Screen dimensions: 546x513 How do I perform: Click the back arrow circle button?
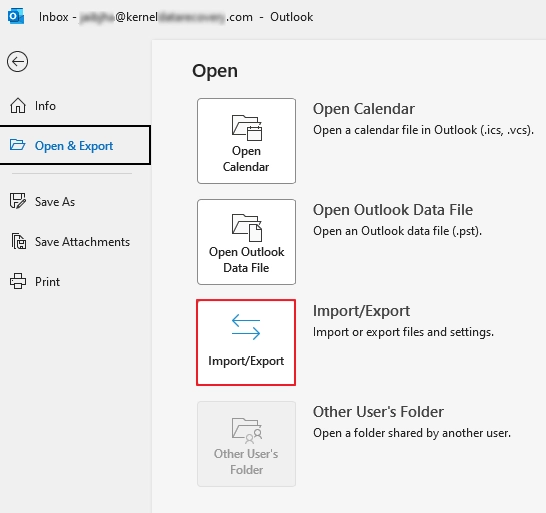point(17,62)
